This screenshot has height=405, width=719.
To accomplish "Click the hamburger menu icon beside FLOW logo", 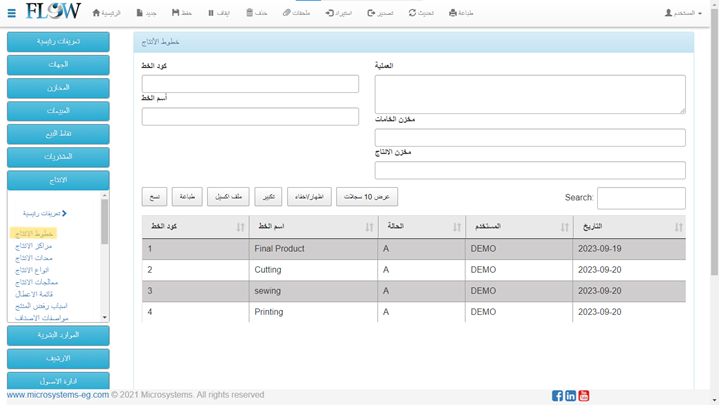I will click(x=12, y=13).
